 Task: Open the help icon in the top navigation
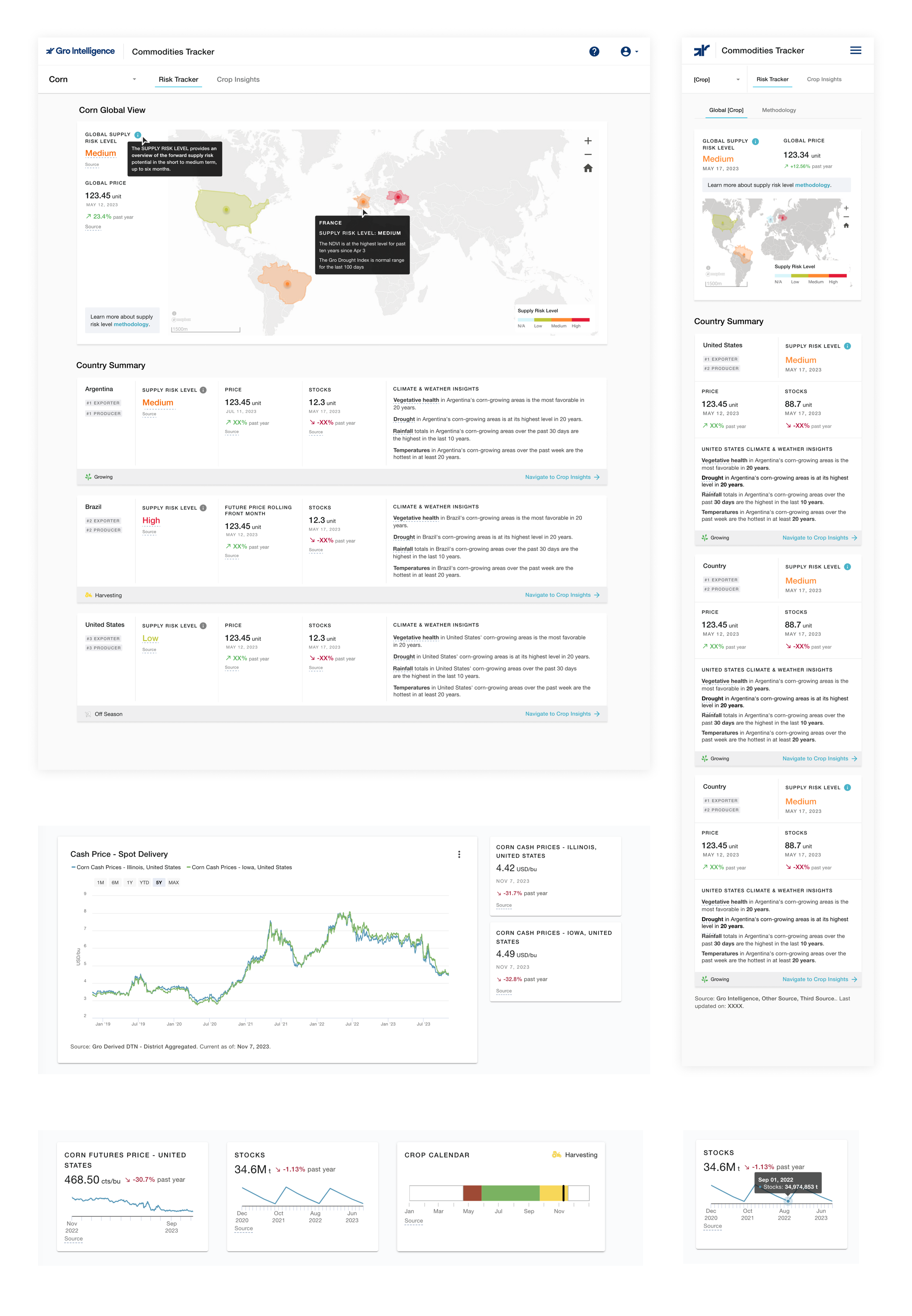[594, 51]
